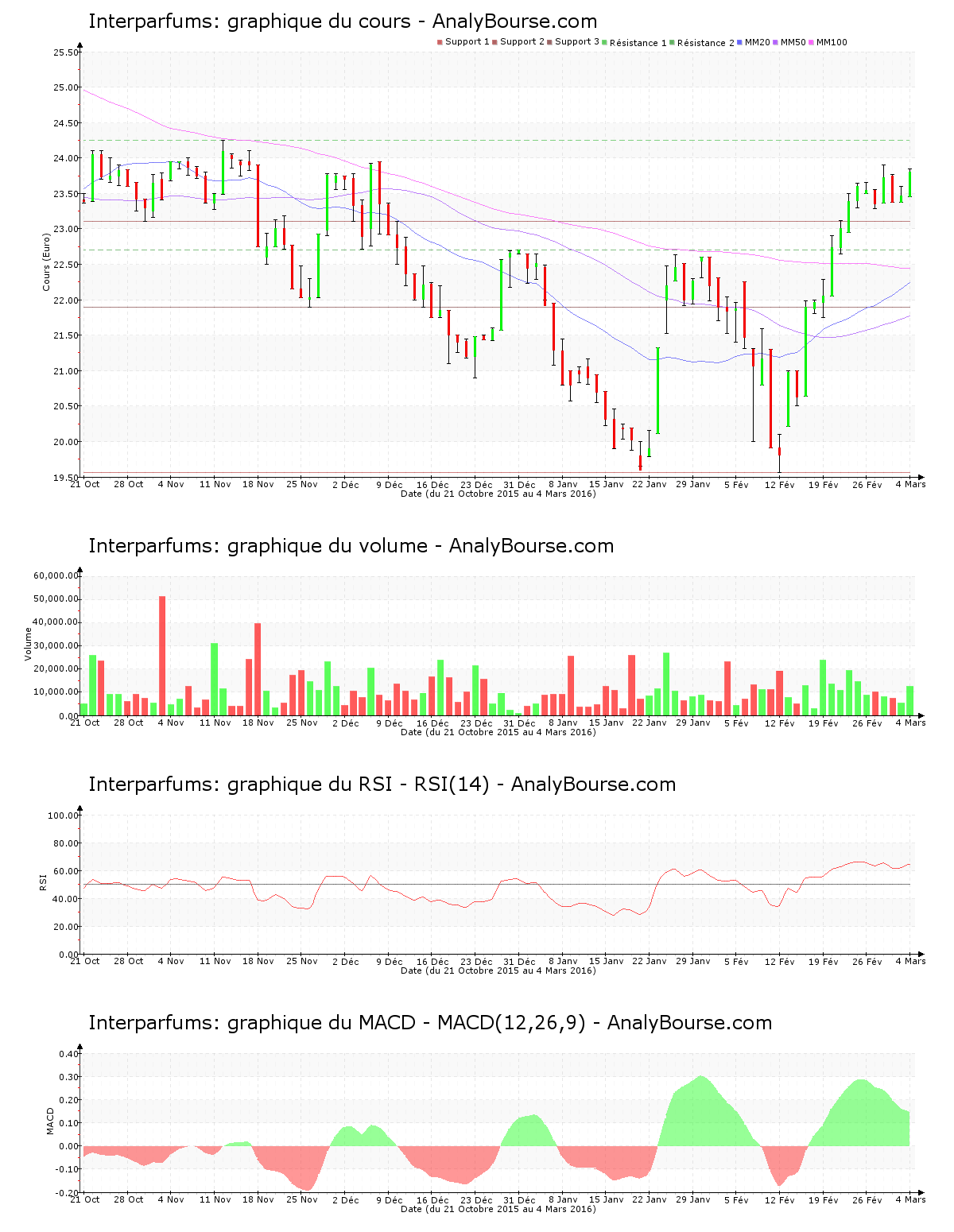Screen dimensions: 954x1232
Task: Click the green volume bar near 11 Nov above 30,000
Action: [215, 680]
